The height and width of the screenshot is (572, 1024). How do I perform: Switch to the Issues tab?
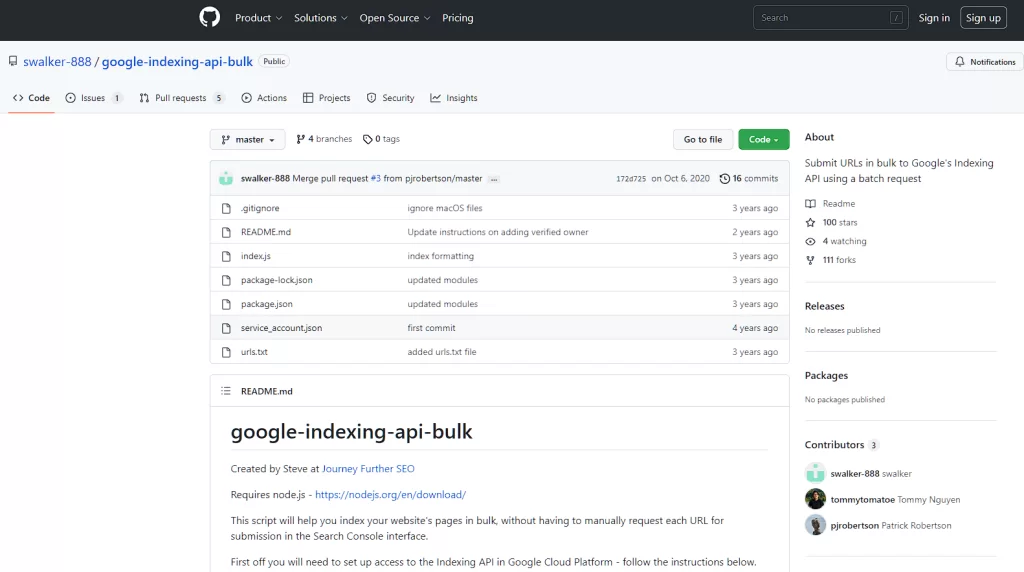point(94,98)
